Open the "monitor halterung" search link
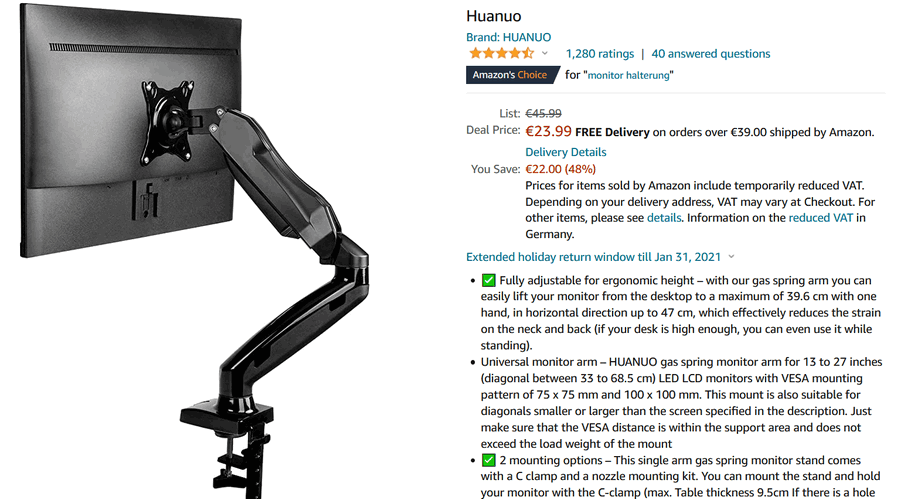Viewport: 900px width, 499px height. (x=629, y=75)
